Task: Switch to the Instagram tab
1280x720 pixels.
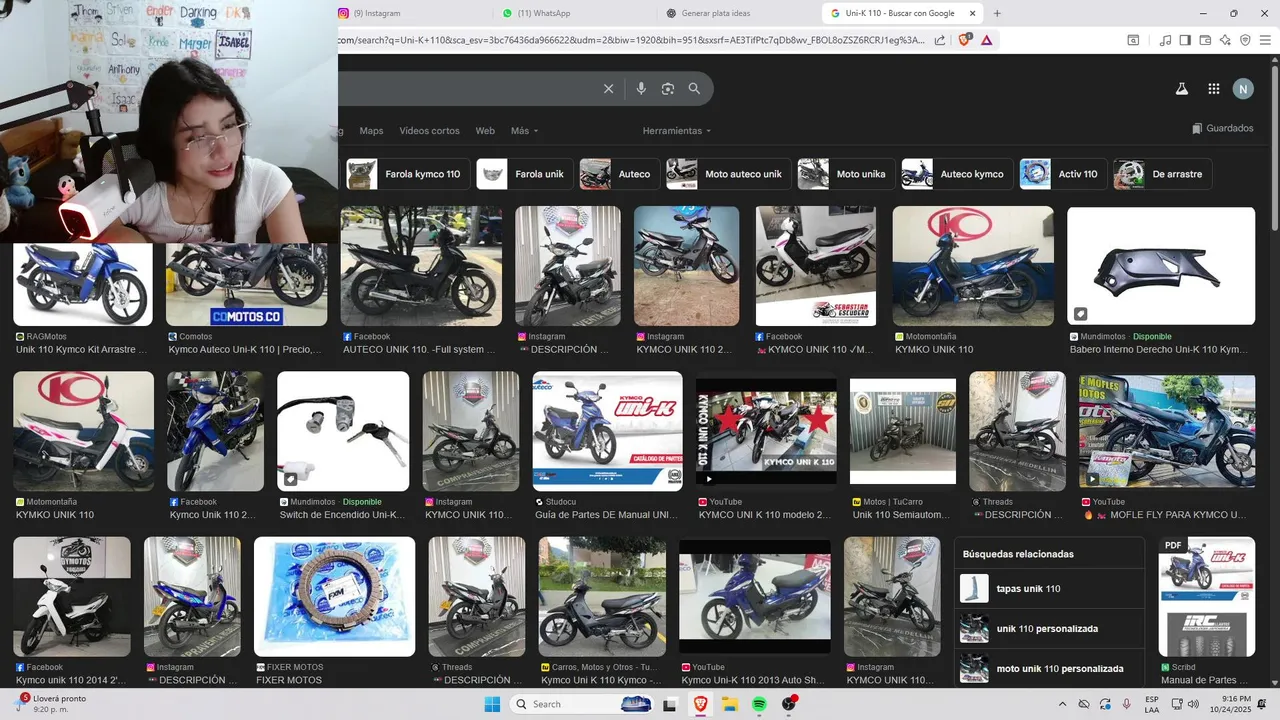Action: [x=410, y=13]
